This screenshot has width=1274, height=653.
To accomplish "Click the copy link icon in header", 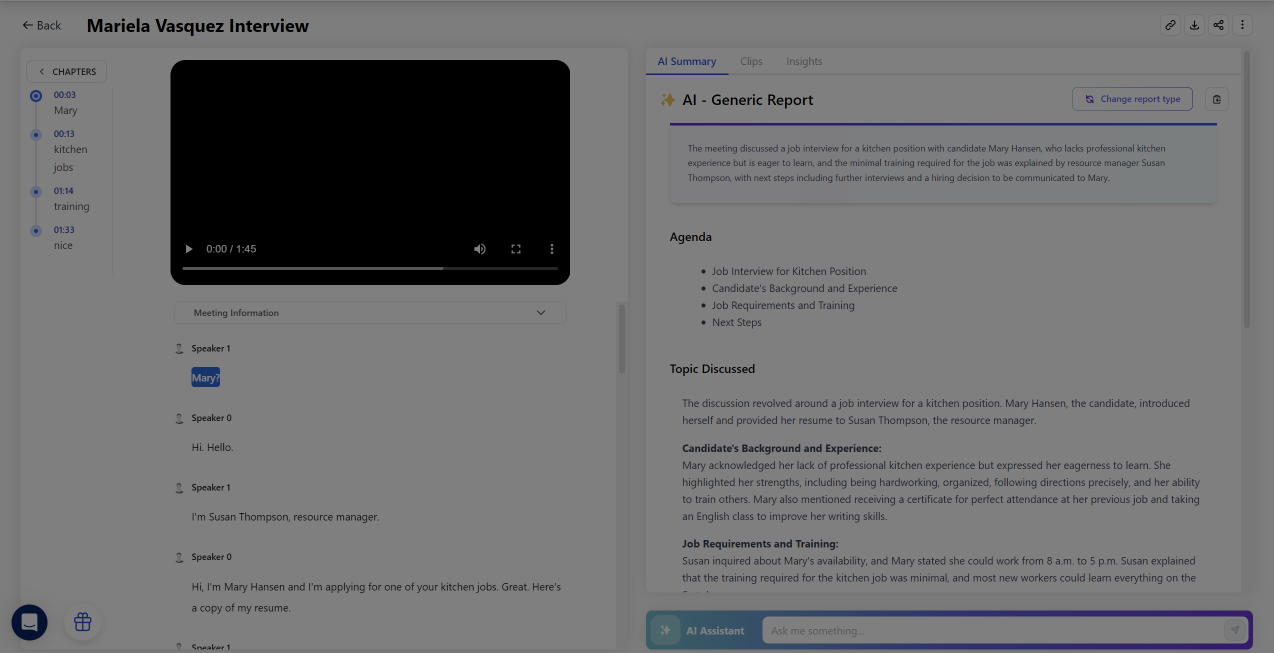I will coord(1170,25).
